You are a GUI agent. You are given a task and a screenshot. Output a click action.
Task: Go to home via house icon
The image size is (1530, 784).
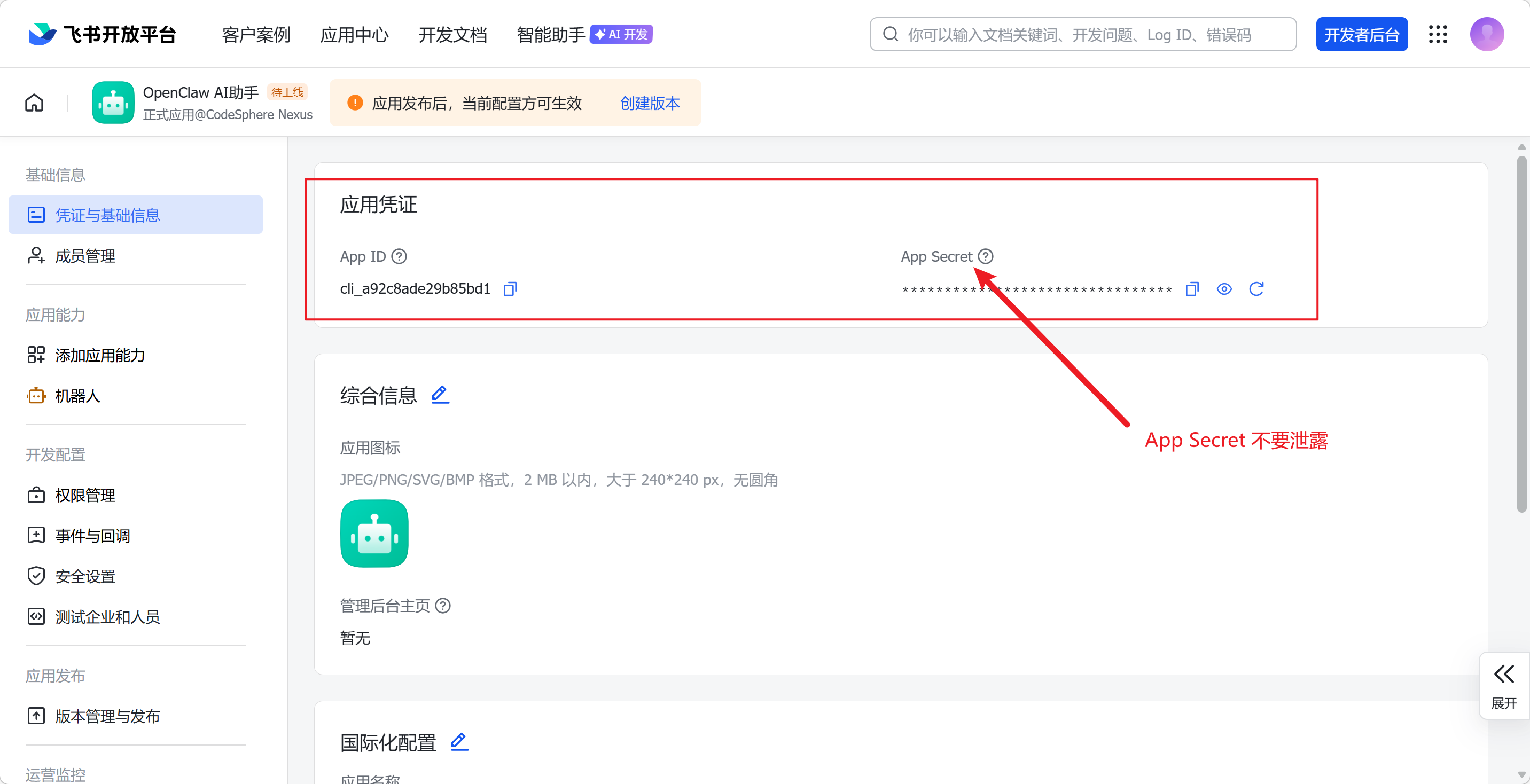pos(34,103)
